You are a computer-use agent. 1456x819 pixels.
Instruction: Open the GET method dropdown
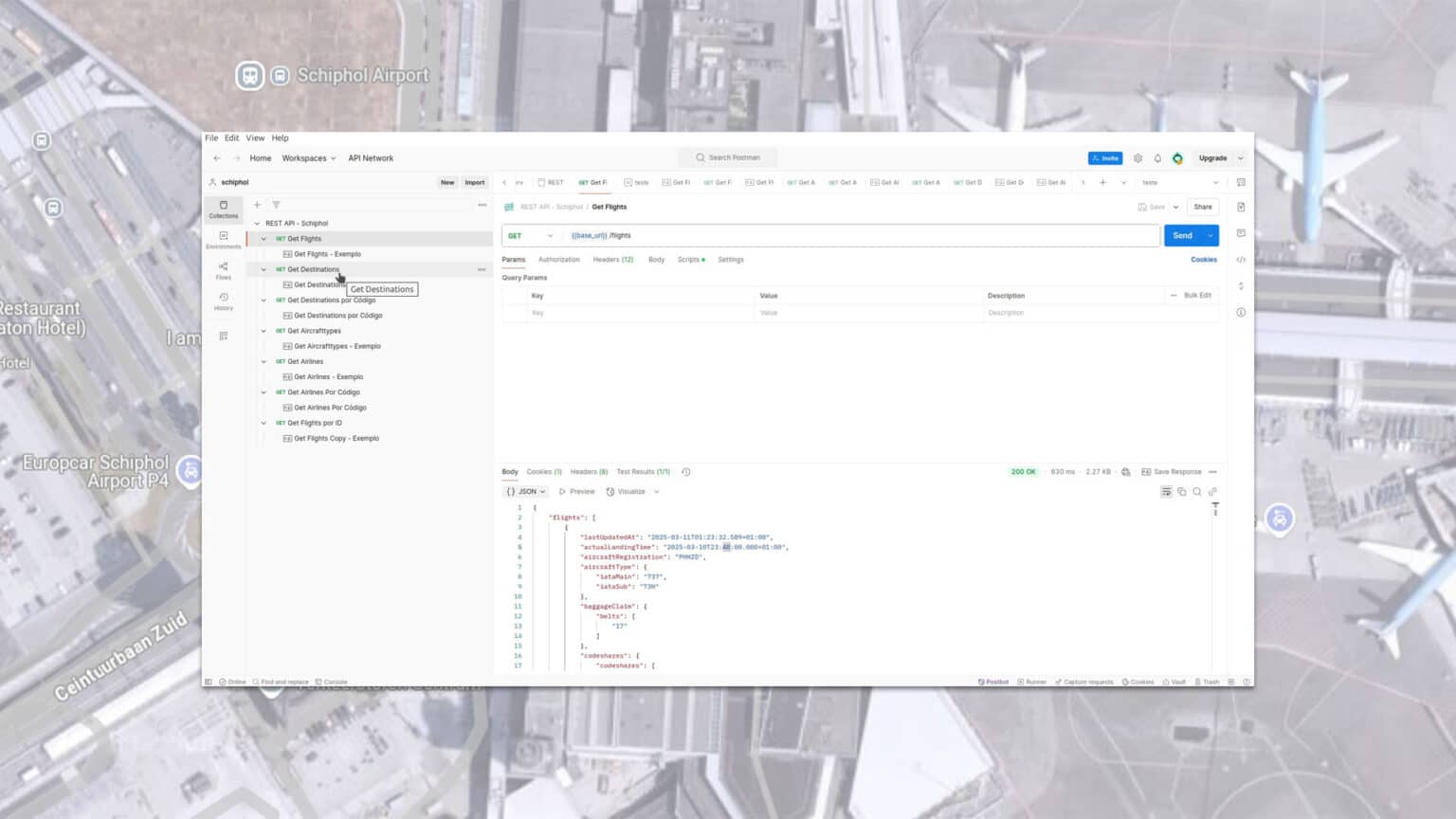coord(530,236)
